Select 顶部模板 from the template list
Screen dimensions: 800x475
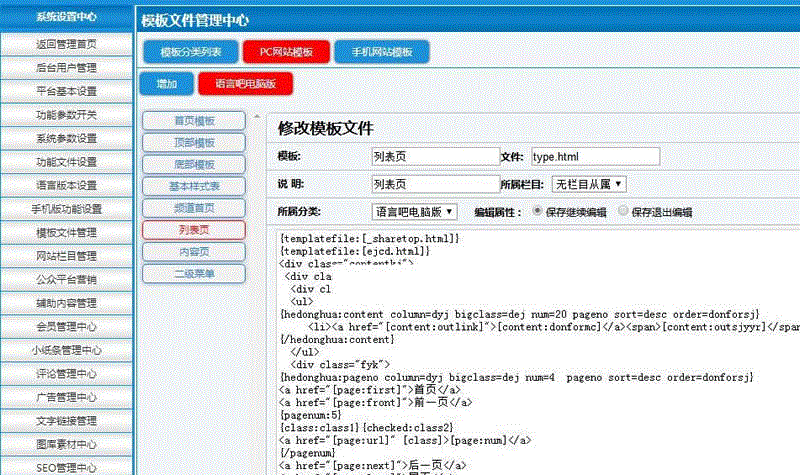click(x=194, y=143)
